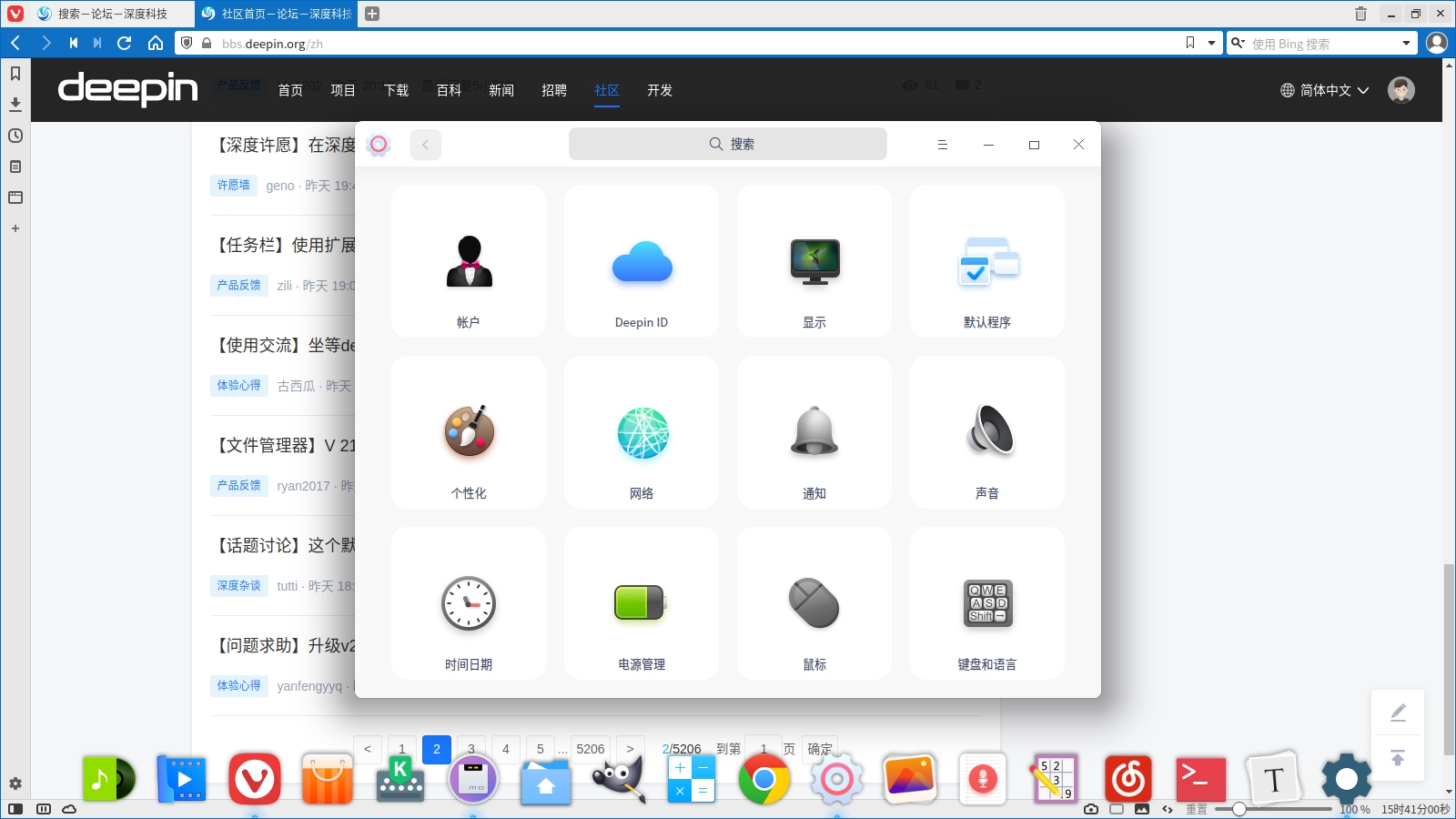Go back in the Control Center window
Image resolution: width=1456 pixels, height=819 pixels.
point(425,145)
